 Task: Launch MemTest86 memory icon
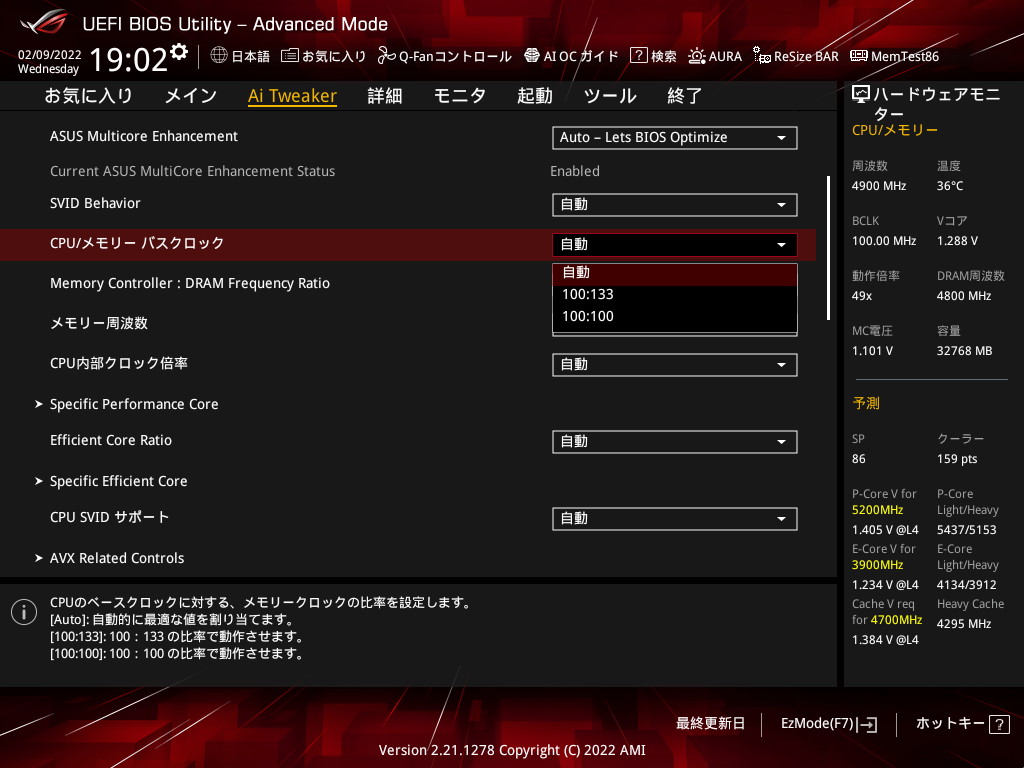(859, 56)
